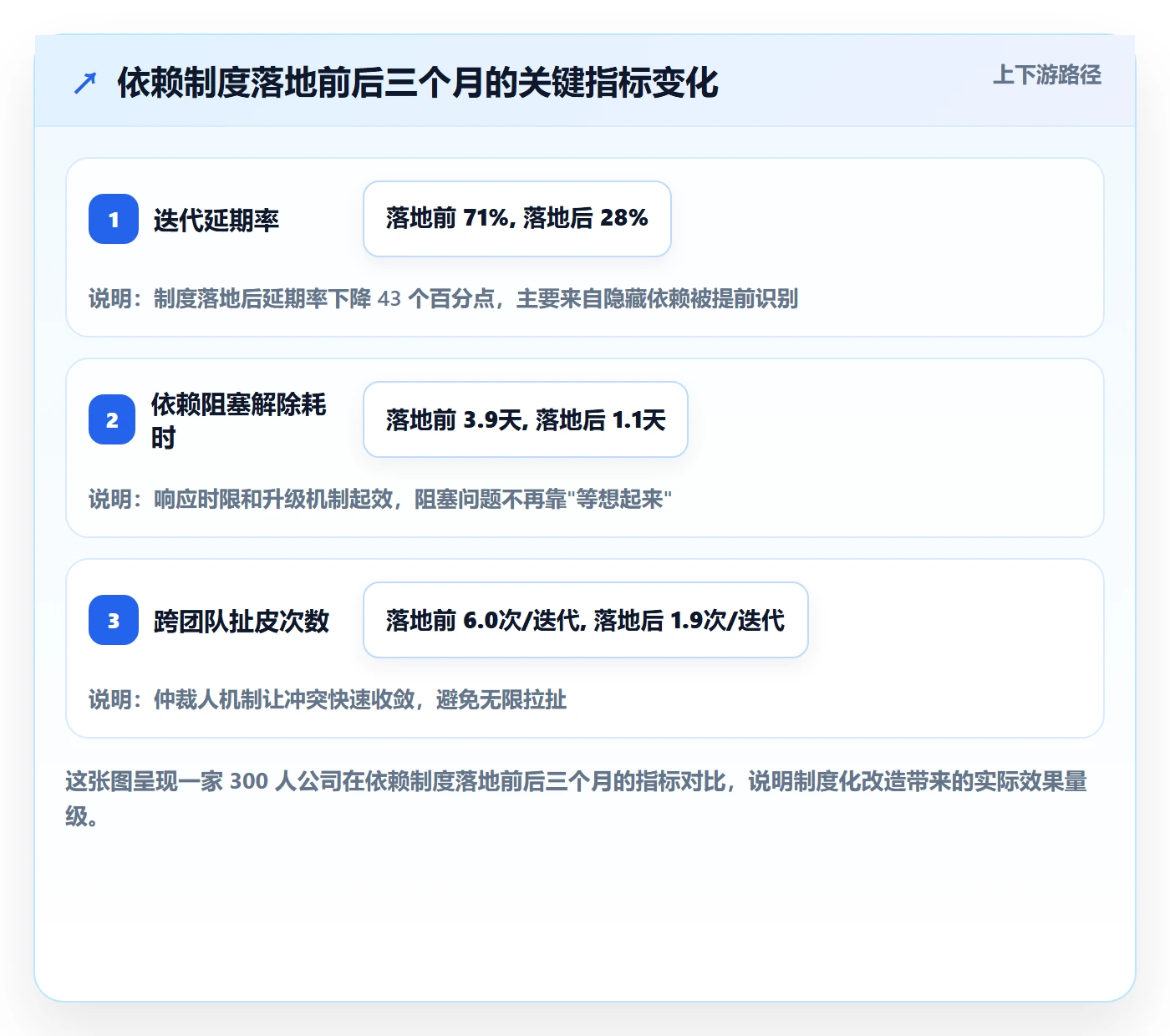Click the number 2 badge for 依赖阻塞解除耗时
The height and width of the screenshot is (1036, 1170).
point(112,419)
